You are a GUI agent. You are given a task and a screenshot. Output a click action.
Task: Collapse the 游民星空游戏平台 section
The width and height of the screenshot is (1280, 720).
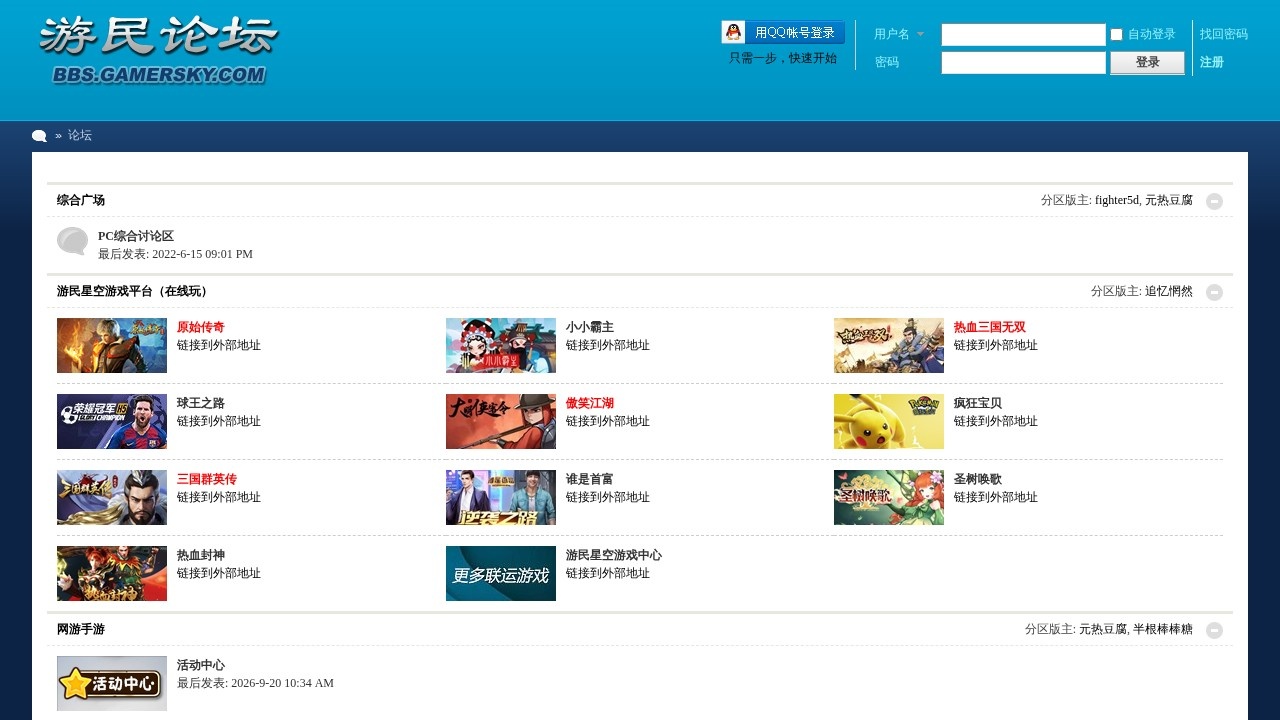point(1214,292)
